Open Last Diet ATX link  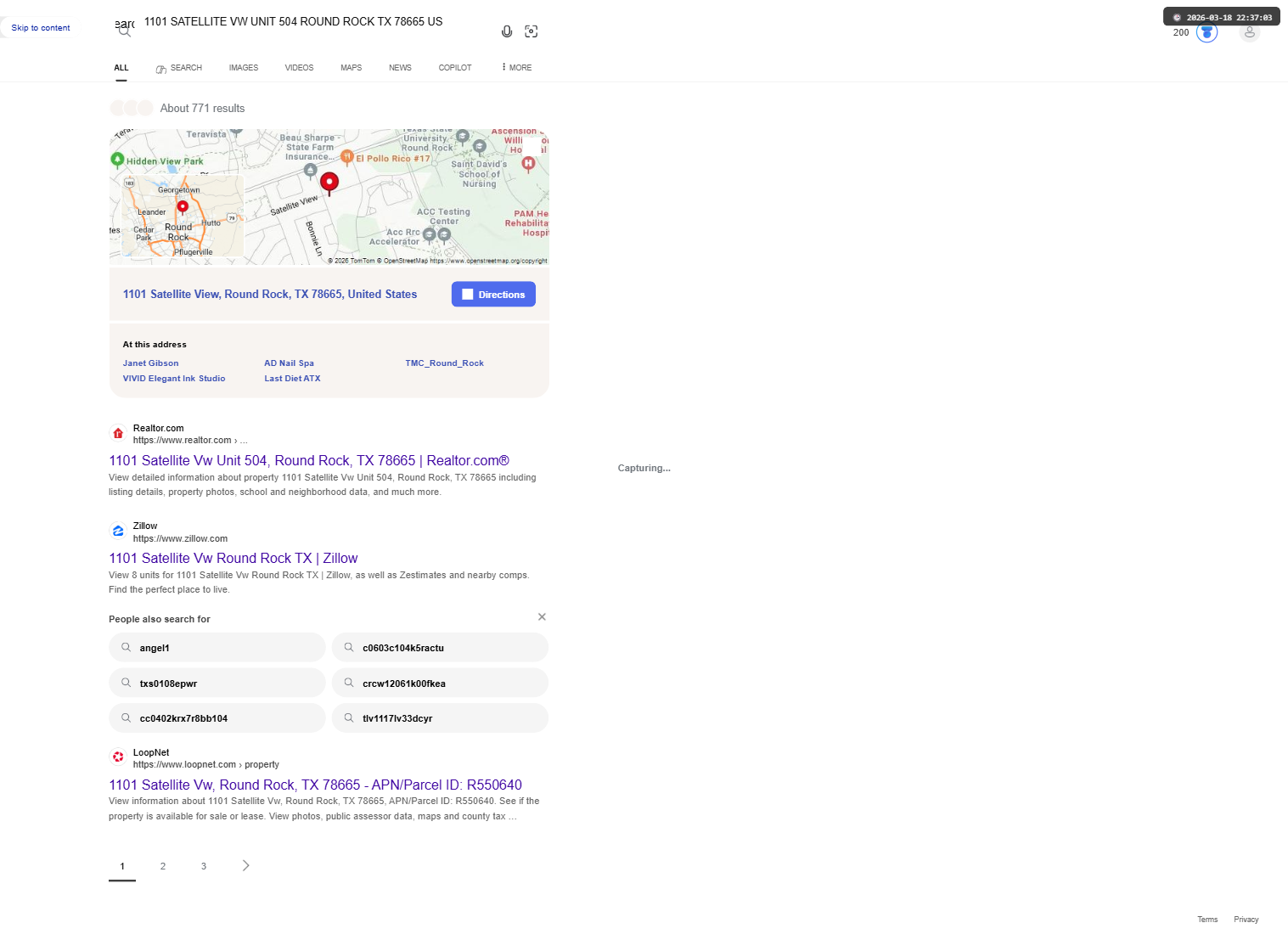point(292,379)
